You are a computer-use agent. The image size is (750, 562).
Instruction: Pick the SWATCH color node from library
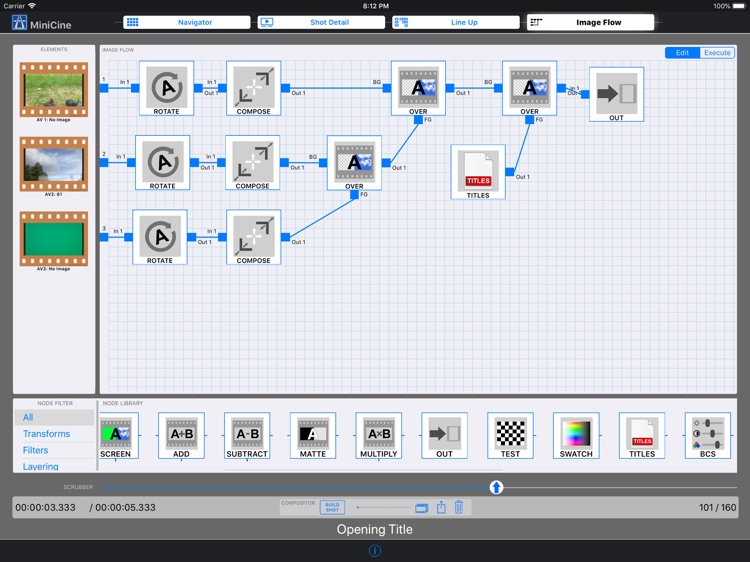pyautogui.click(x=576, y=436)
